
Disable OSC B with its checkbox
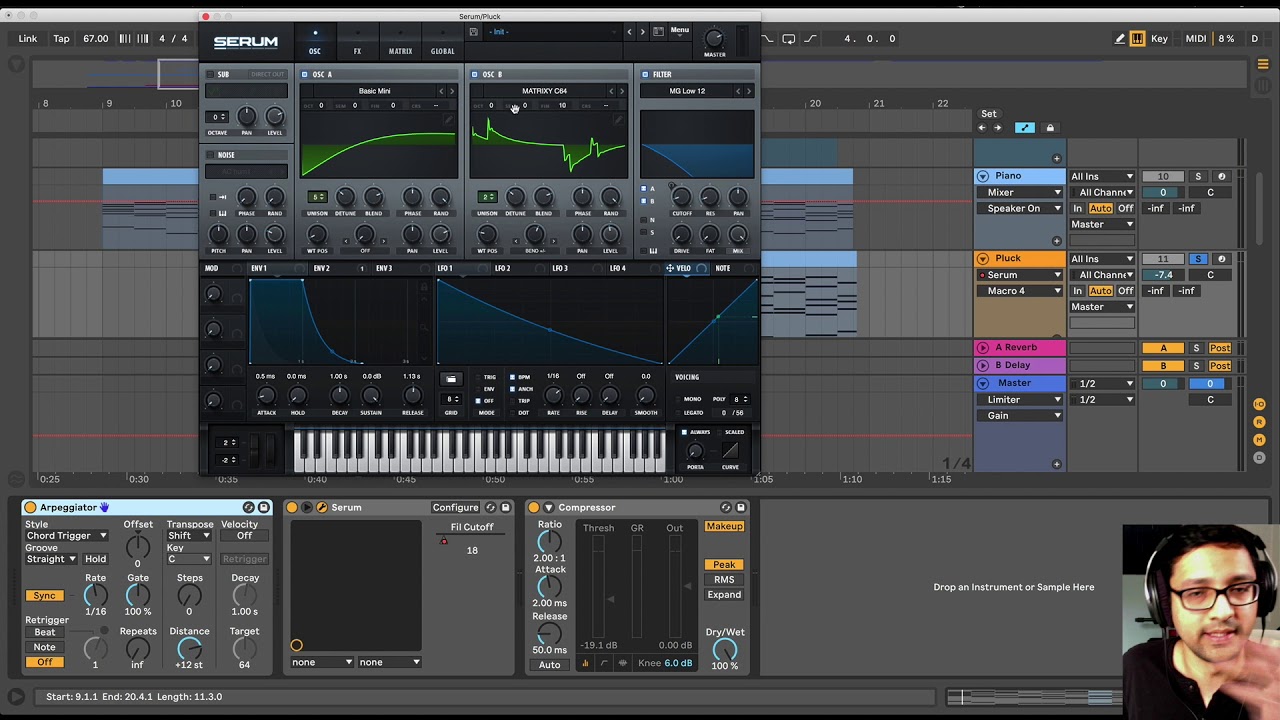475,74
